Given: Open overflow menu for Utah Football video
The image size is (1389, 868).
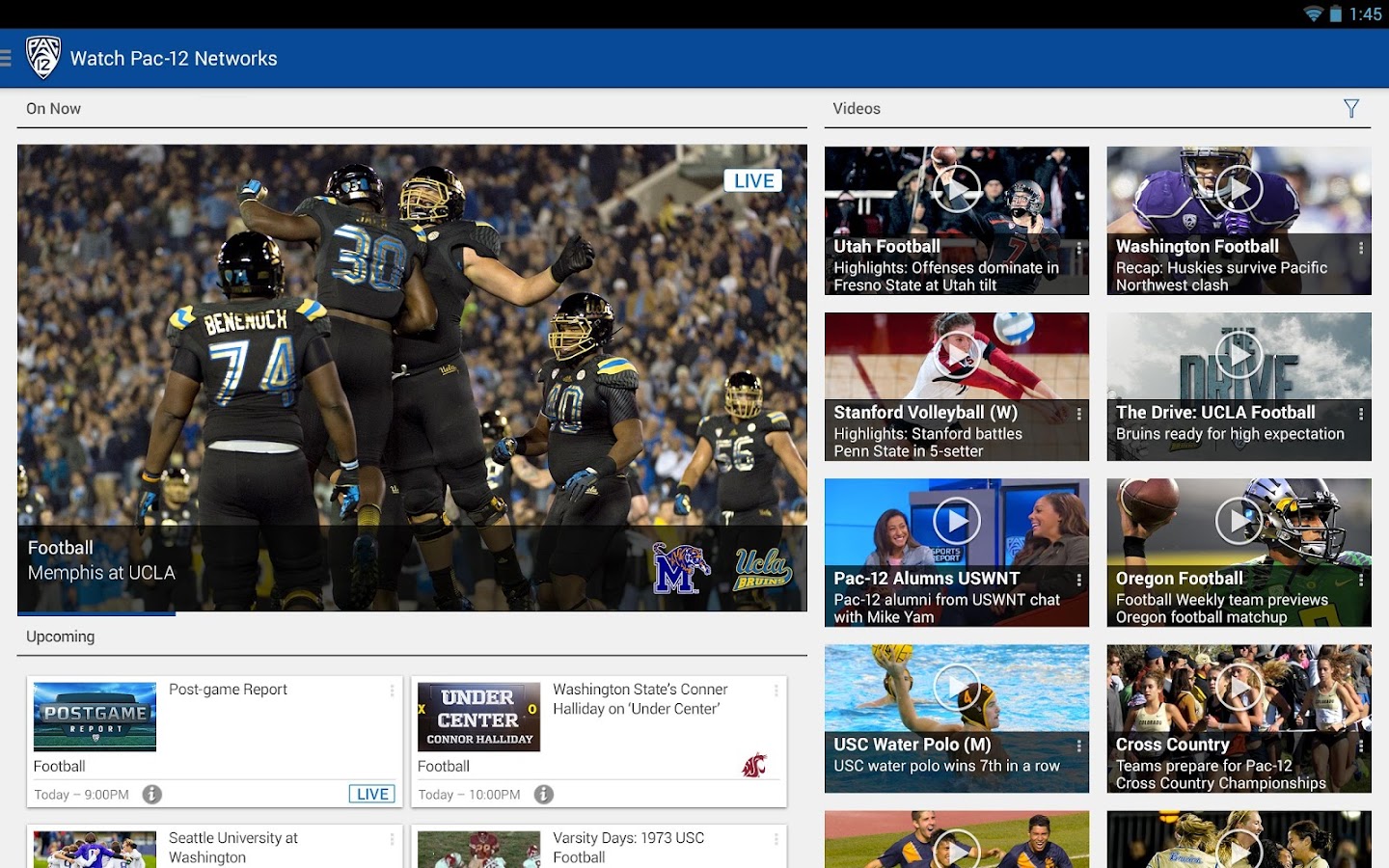Looking at the screenshot, I should coord(1078,248).
